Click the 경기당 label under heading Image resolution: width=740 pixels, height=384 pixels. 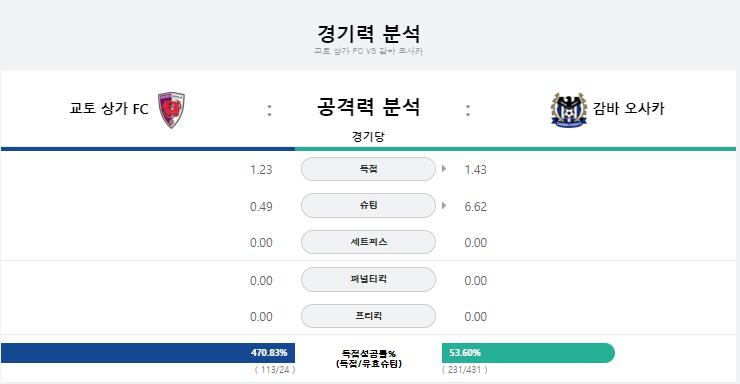coord(368,137)
